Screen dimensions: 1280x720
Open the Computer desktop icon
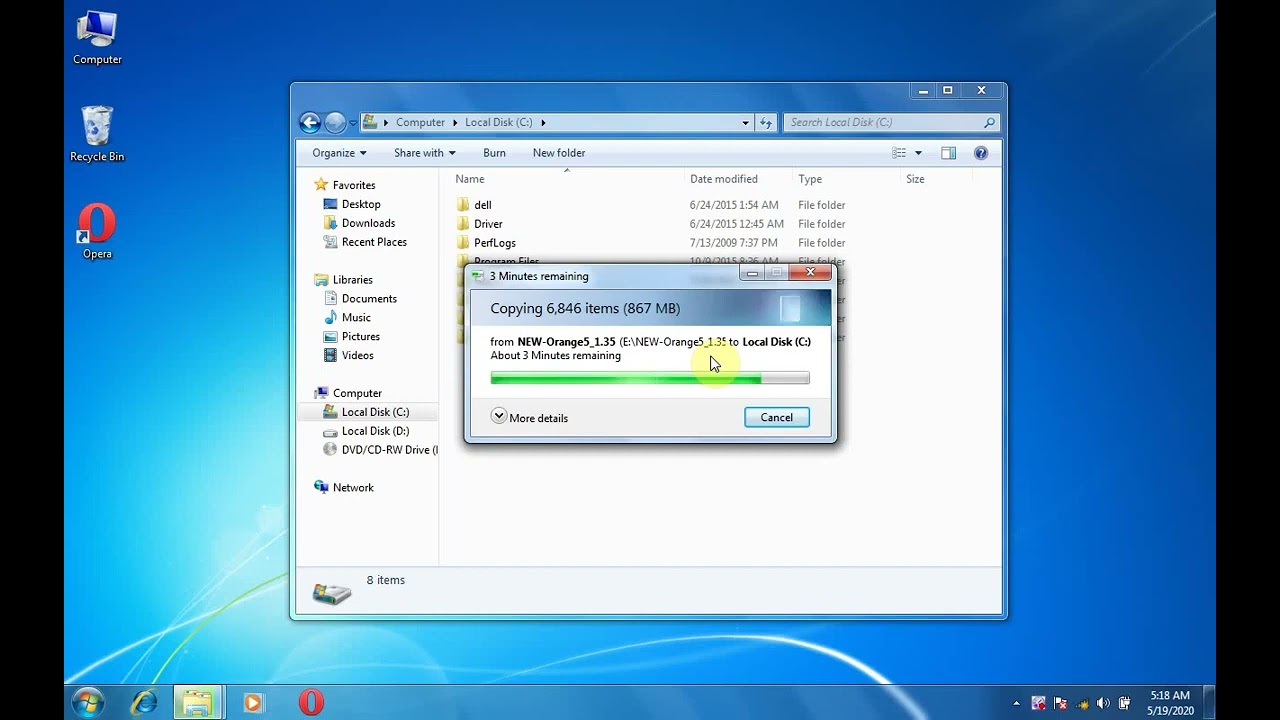point(97,38)
